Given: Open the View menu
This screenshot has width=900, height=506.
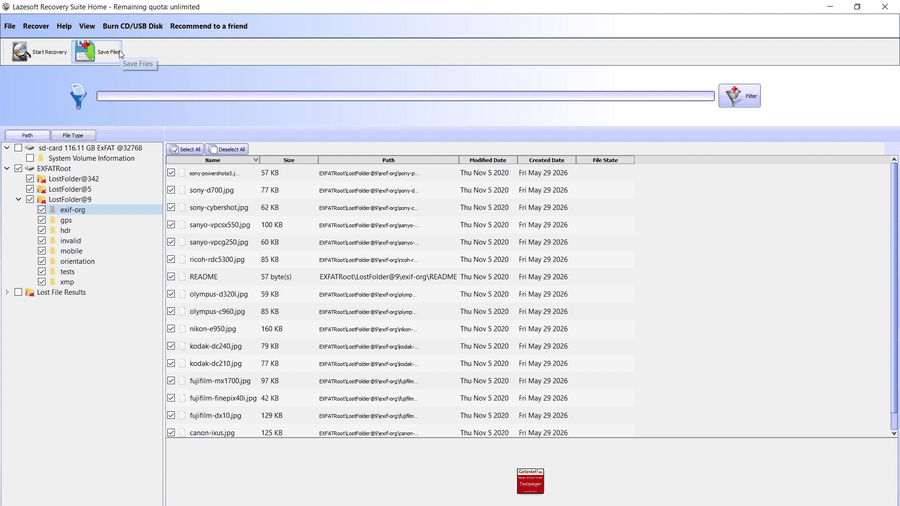Looking at the screenshot, I should [x=87, y=26].
